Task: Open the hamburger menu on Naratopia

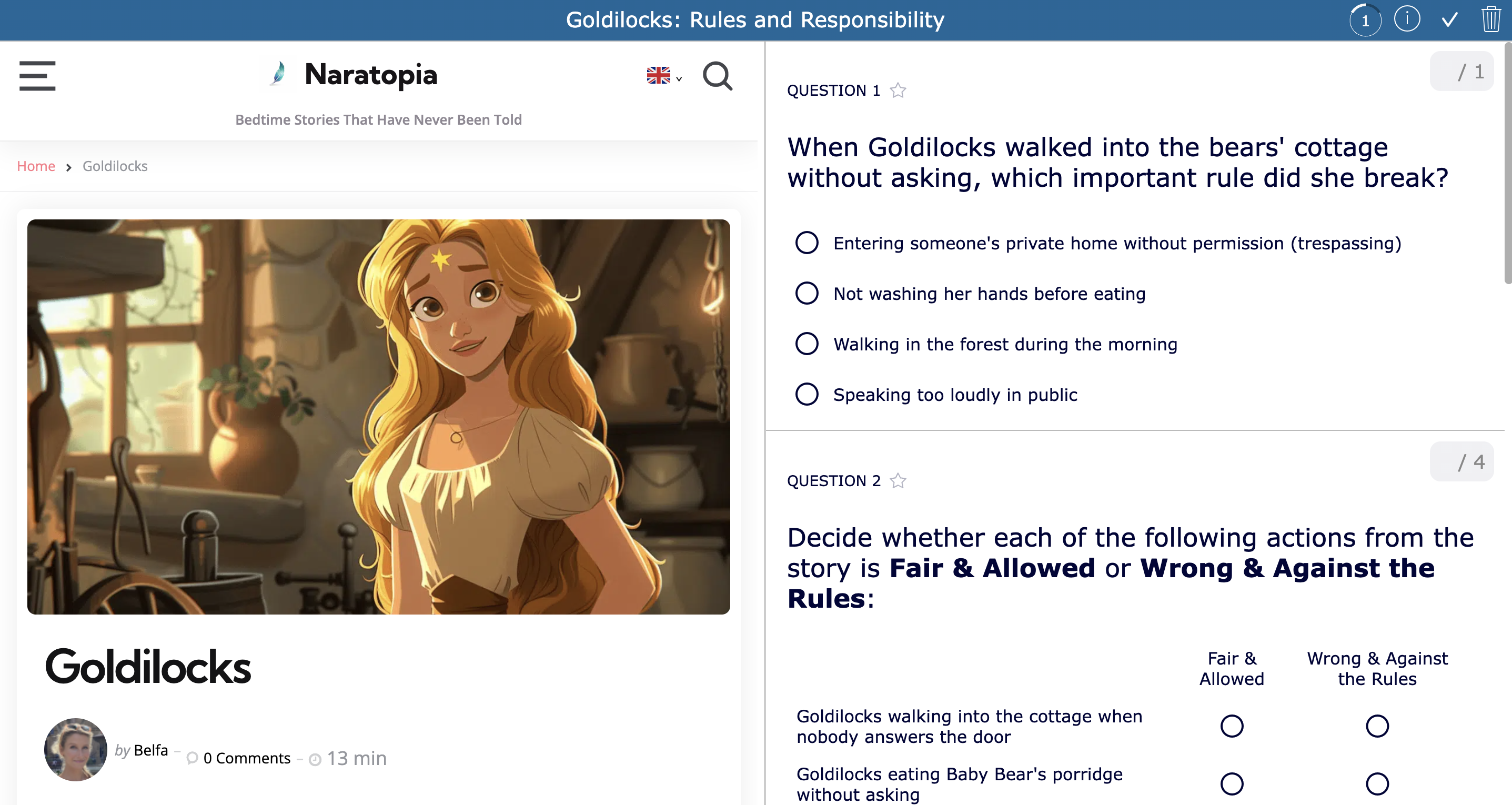Action: tap(37, 76)
